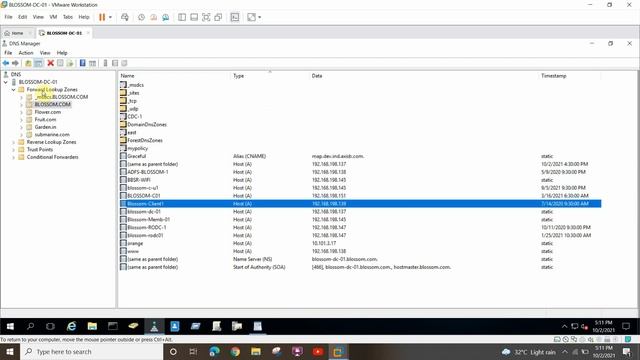
Task: Click the Take snapshot clock icon
Action: tap(141, 17)
